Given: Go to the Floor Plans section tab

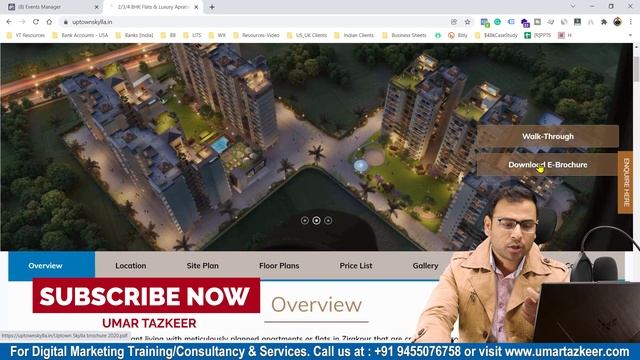Looking at the screenshot, I should tap(279, 266).
